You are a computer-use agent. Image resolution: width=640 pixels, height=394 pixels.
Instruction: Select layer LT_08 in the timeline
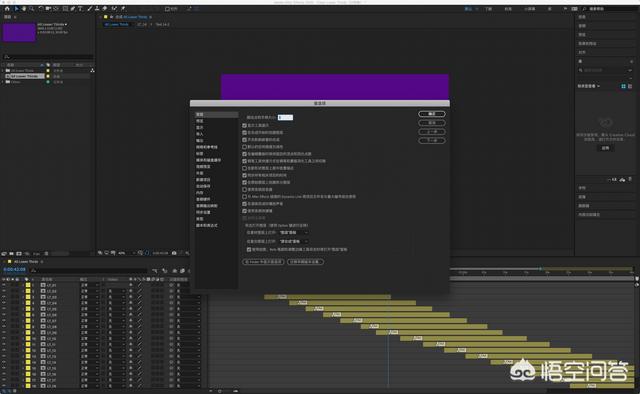tap(51, 327)
